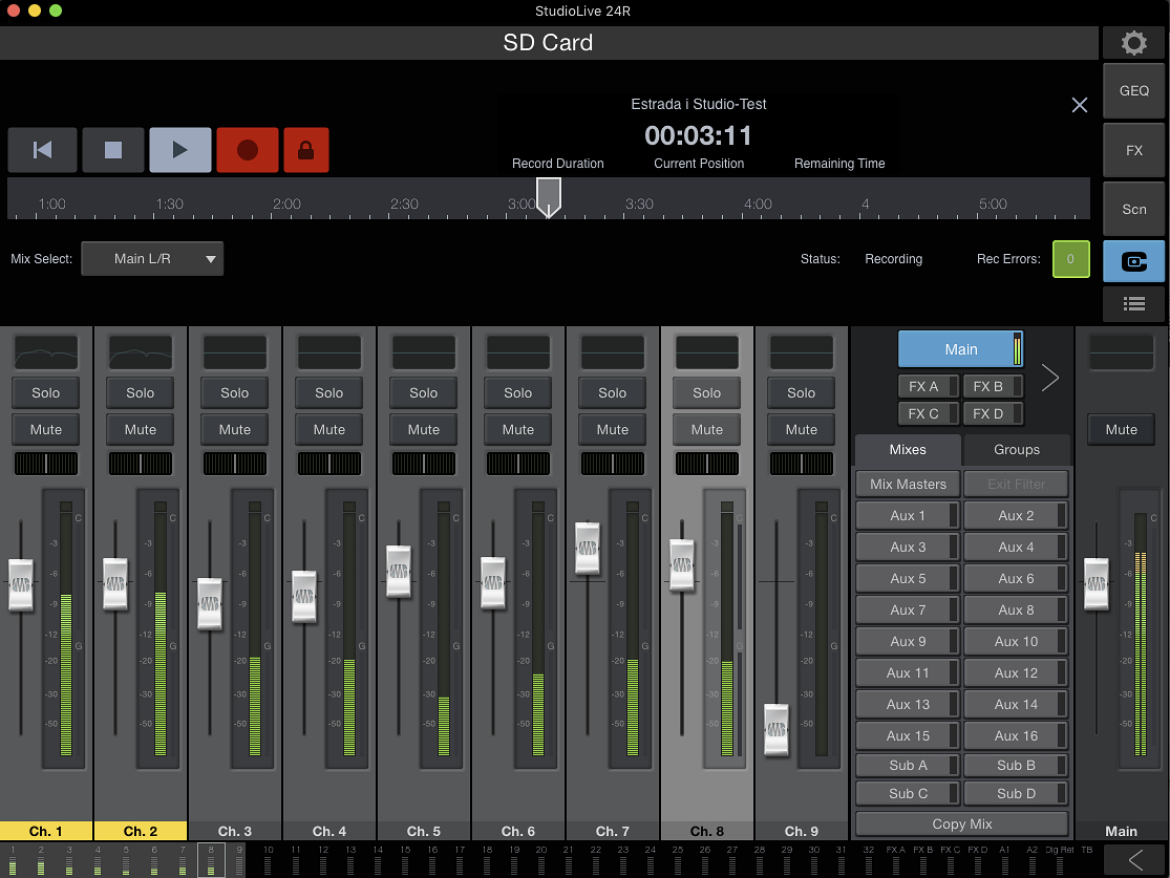Mute the Main output channel

[1121, 430]
